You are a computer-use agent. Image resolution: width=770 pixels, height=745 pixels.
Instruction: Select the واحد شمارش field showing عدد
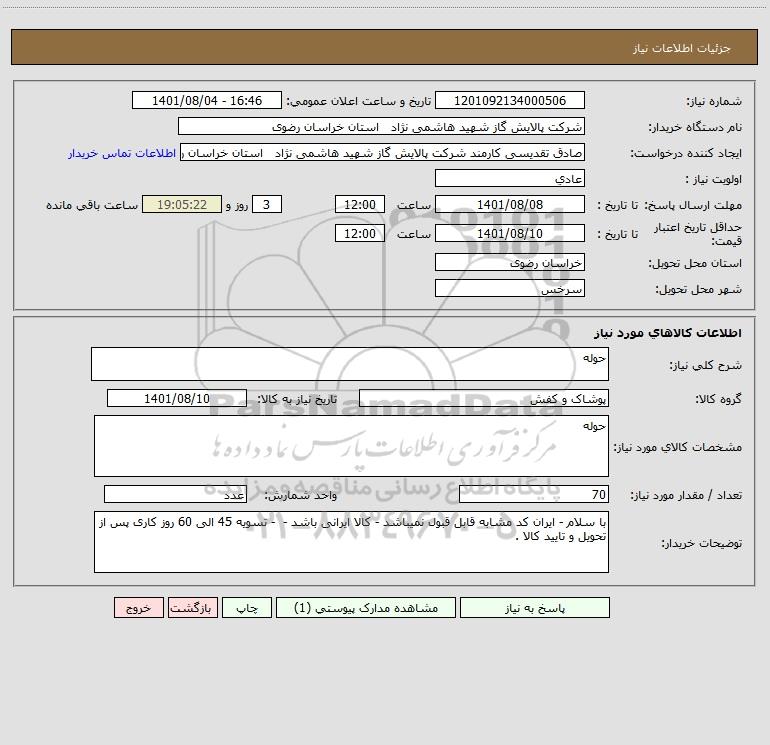tap(175, 494)
